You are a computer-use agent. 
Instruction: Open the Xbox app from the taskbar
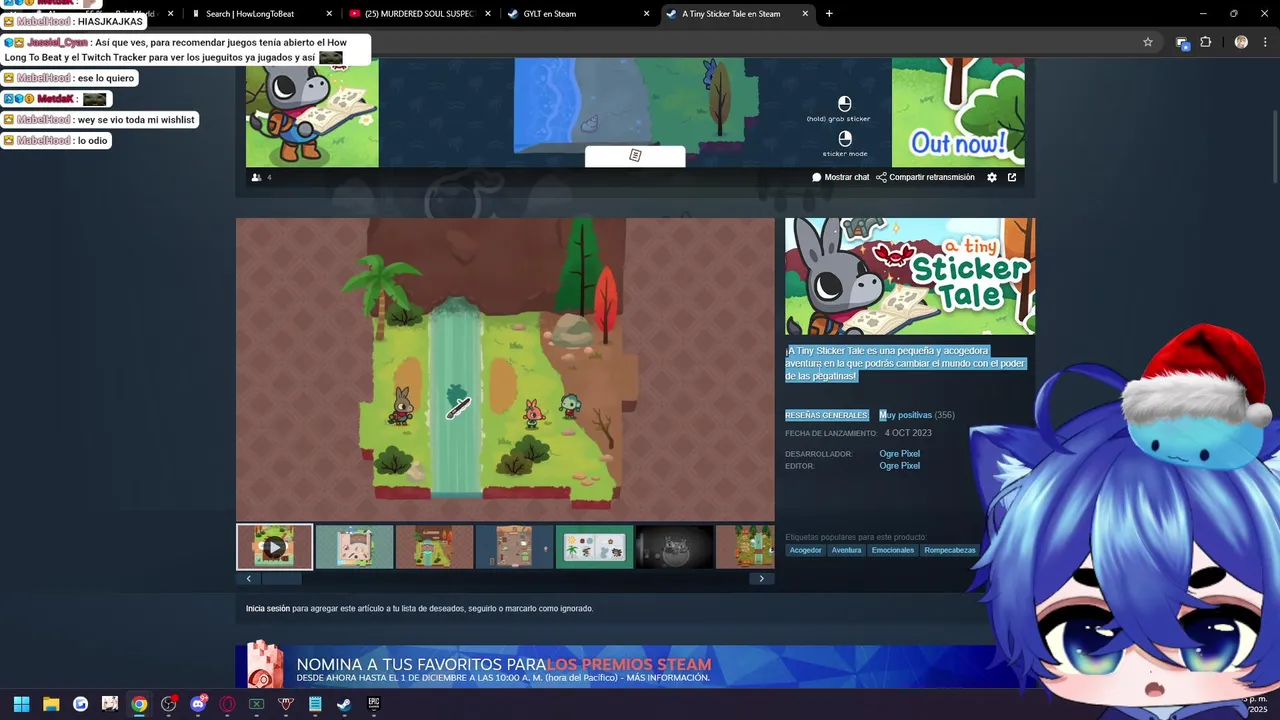click(256, 704)
